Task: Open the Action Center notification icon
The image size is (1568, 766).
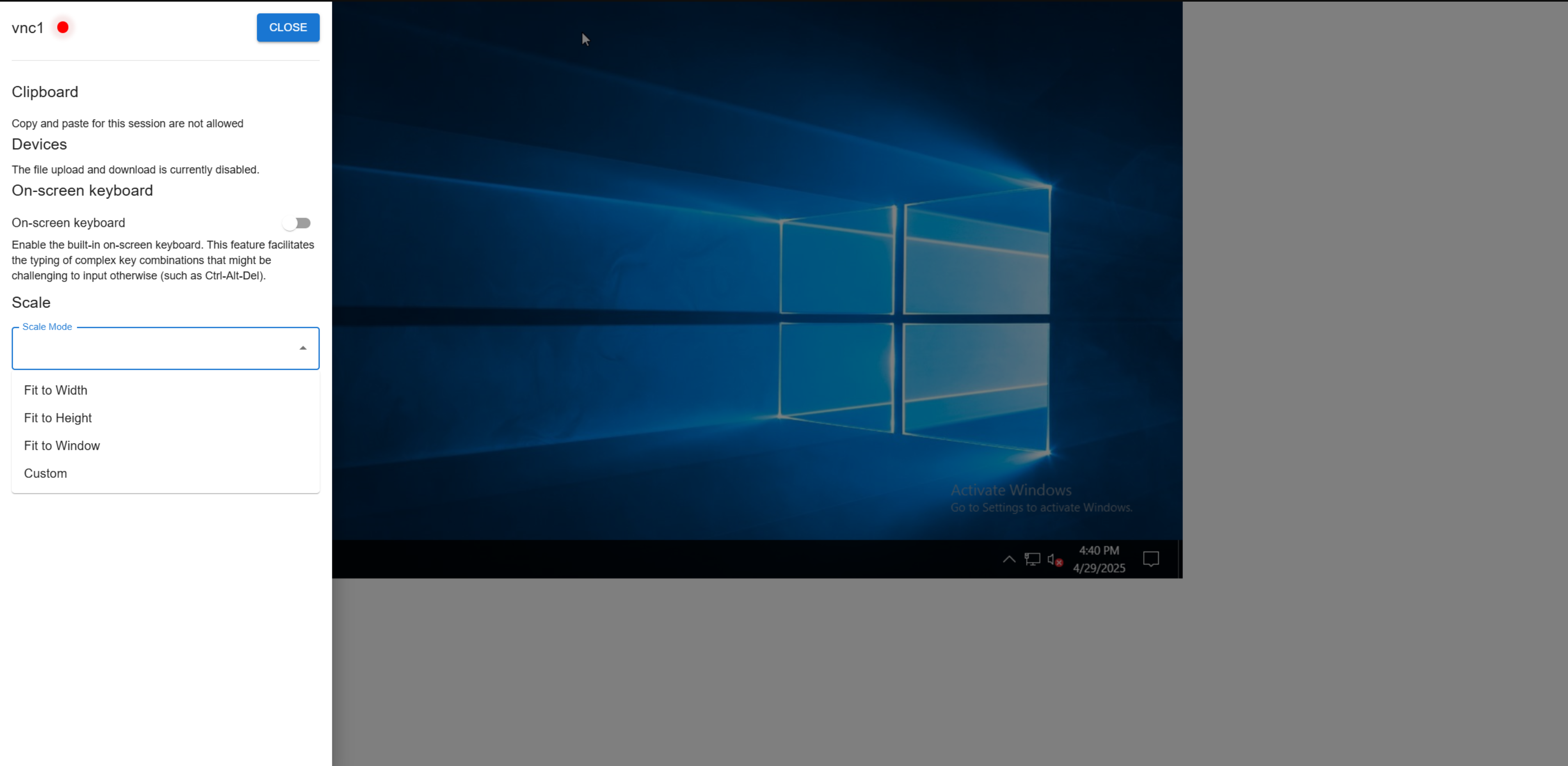Action: 1151,559
